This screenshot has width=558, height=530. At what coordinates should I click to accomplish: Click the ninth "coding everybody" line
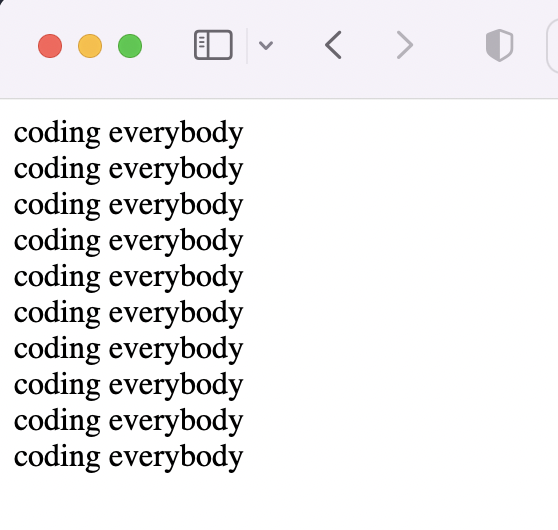click(128, 421)
